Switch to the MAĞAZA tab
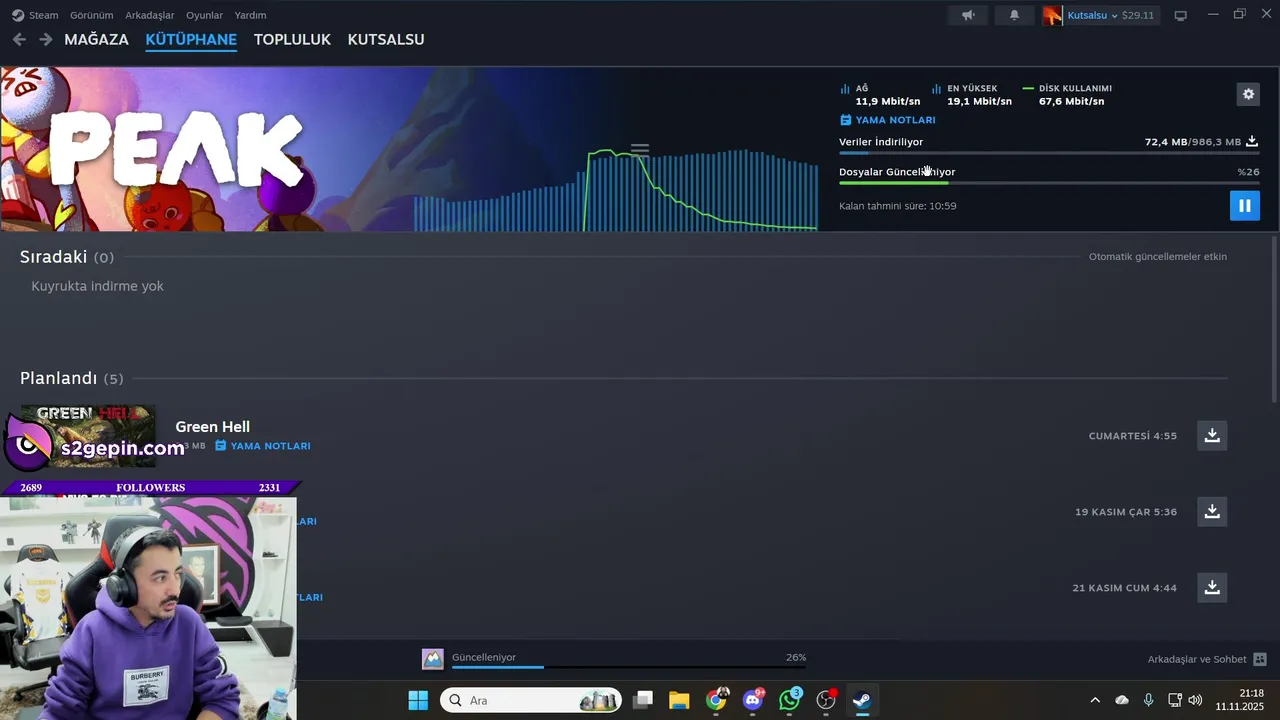 96,39
